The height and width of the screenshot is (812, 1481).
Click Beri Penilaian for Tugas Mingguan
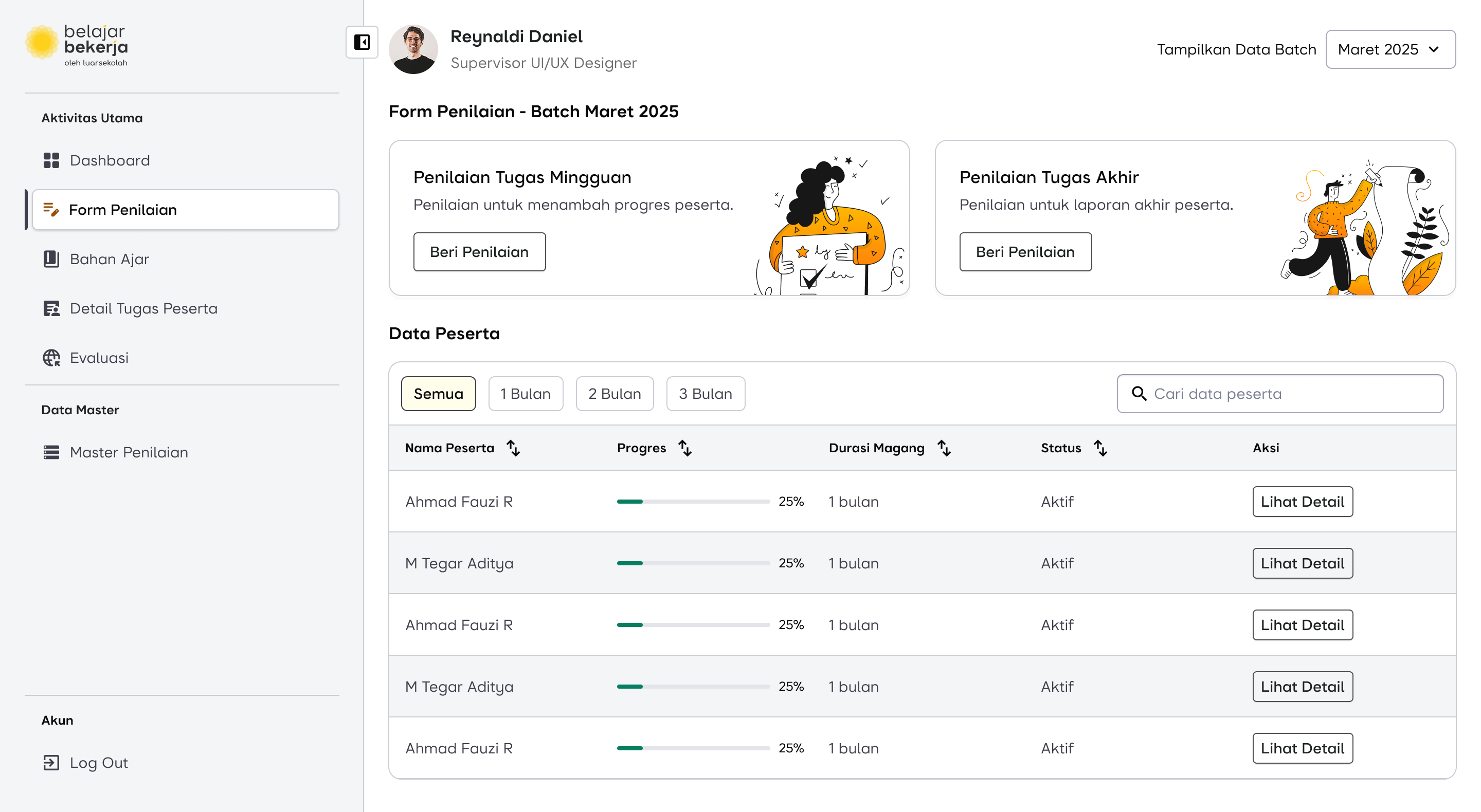[x=479, y=252]
